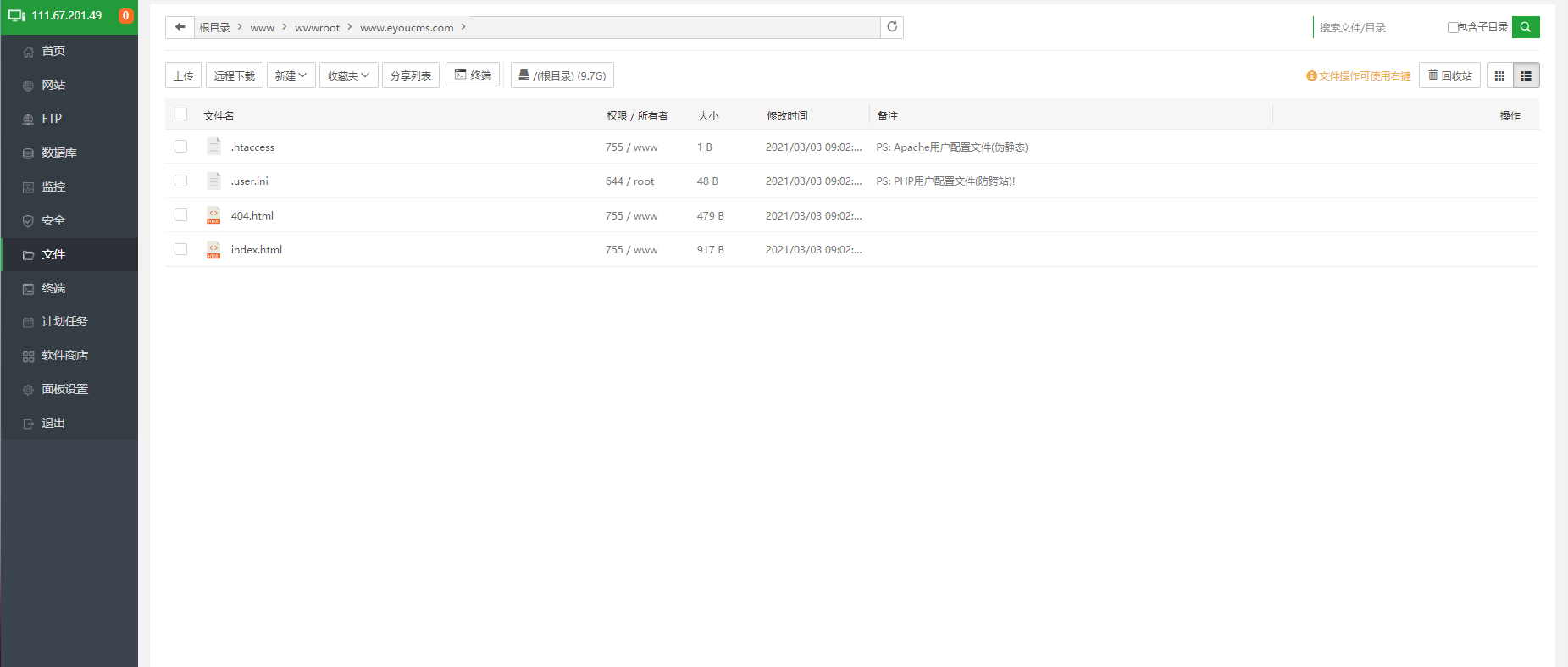Tick the checkbox for index.html
The width and height of the screenshot is (1568, 667).
180,249
